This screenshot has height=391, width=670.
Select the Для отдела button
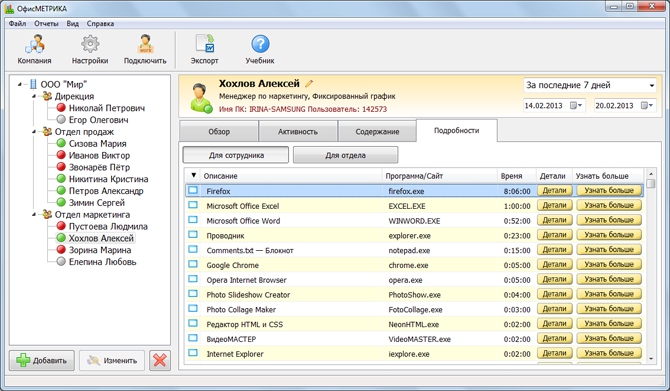(x=345, y=155)
